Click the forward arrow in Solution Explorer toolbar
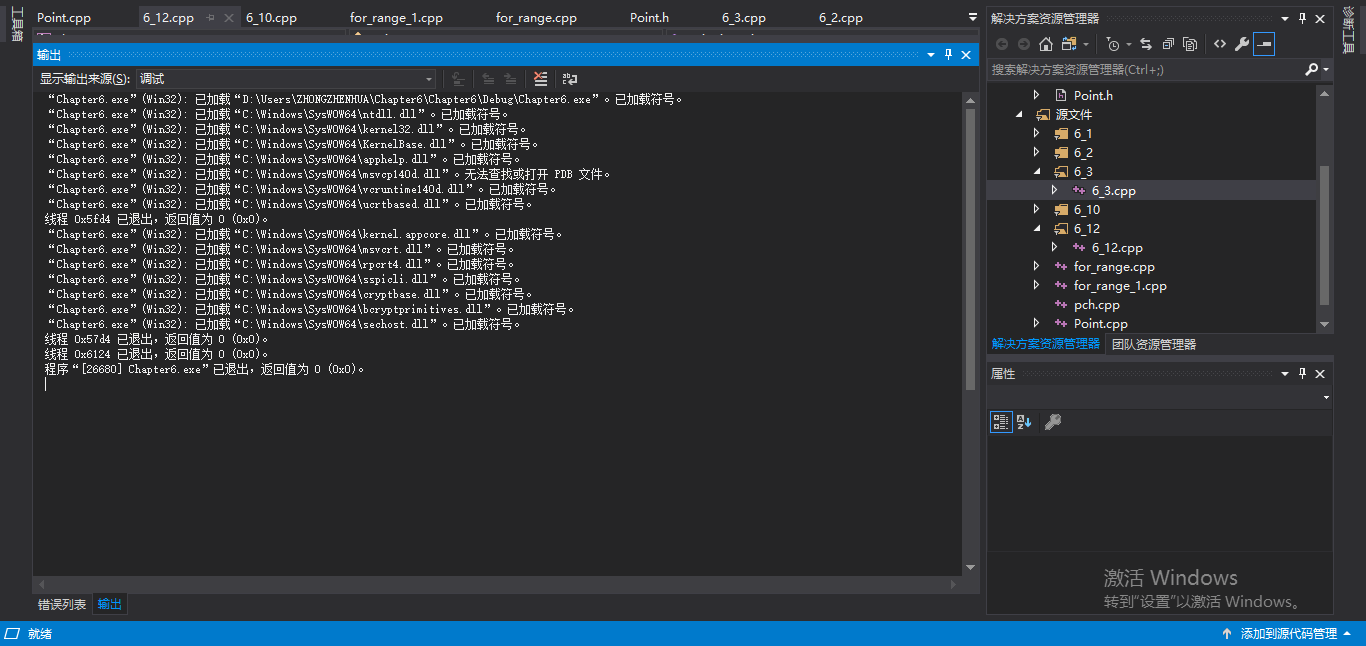The width and height of the screenshot is (1366, 646). 1024,44
